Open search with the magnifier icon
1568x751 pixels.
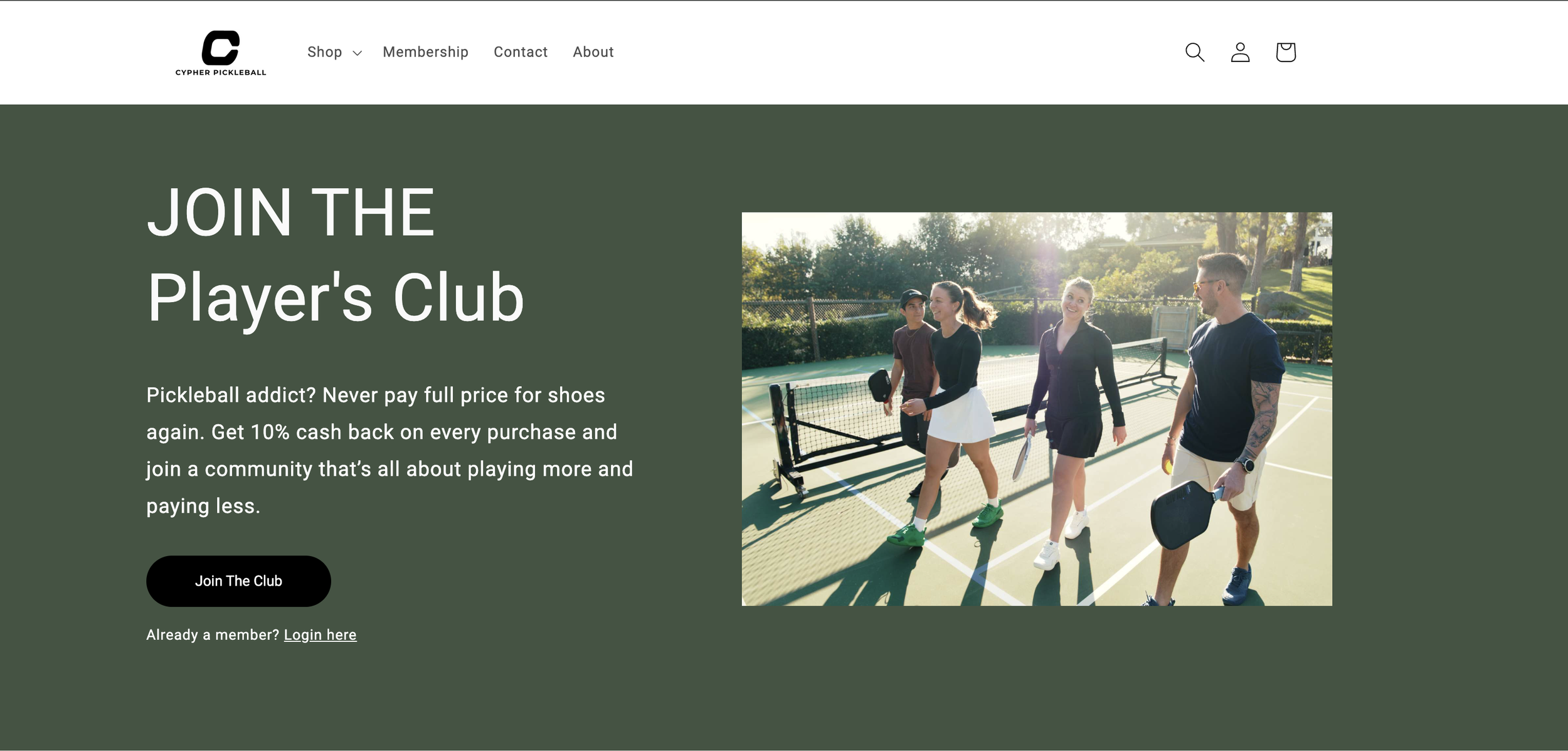(1195, 52)
